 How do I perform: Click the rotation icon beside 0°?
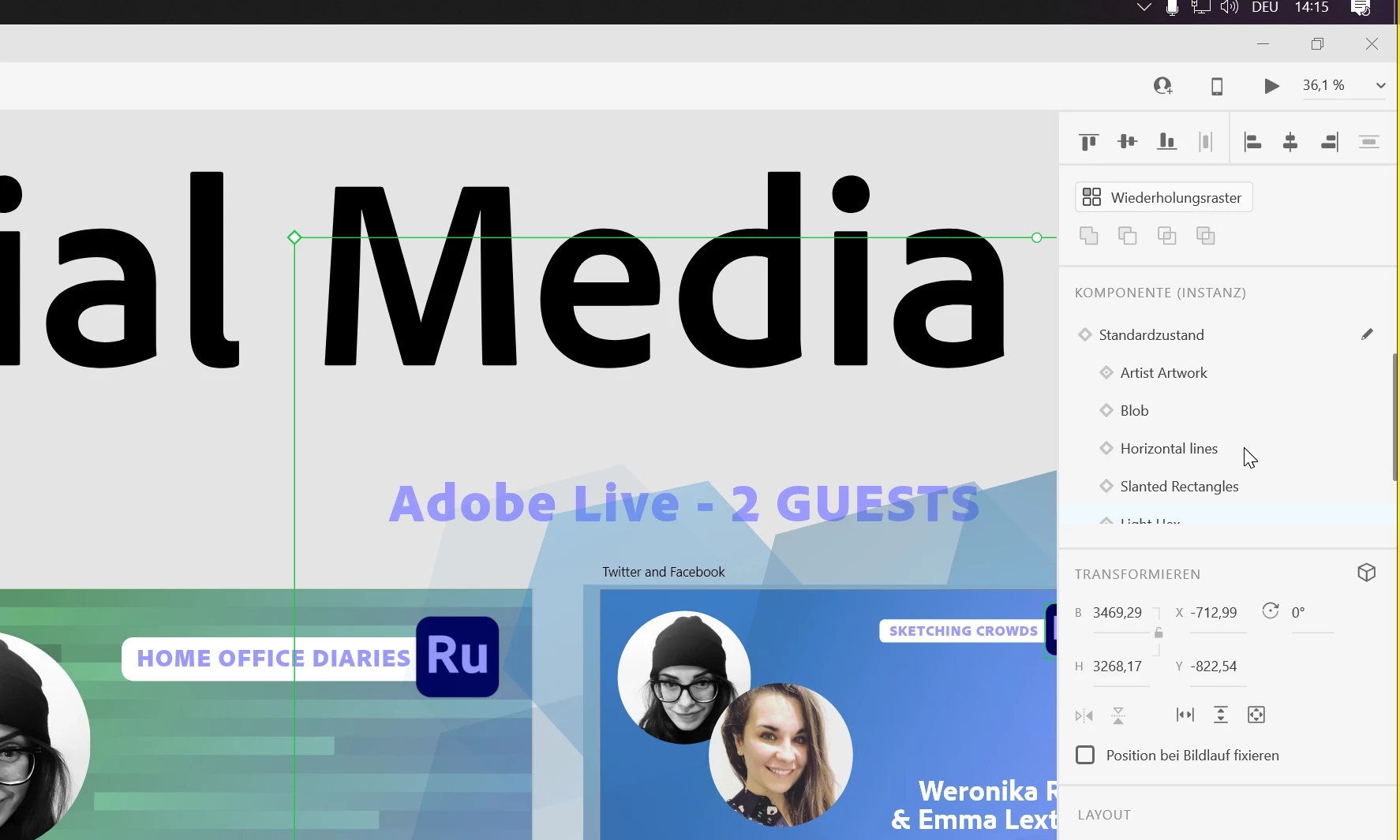1270,611
